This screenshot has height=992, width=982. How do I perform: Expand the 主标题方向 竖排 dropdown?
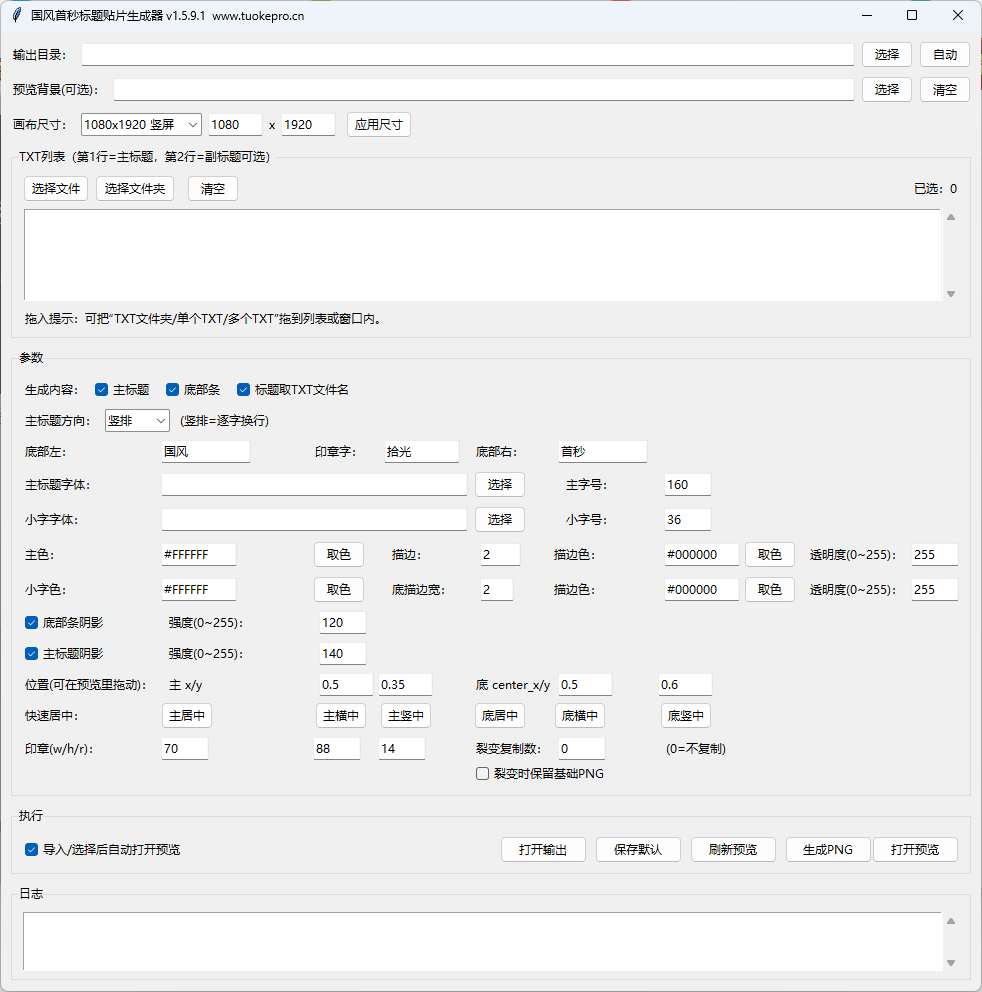click(x=137, y=421)
